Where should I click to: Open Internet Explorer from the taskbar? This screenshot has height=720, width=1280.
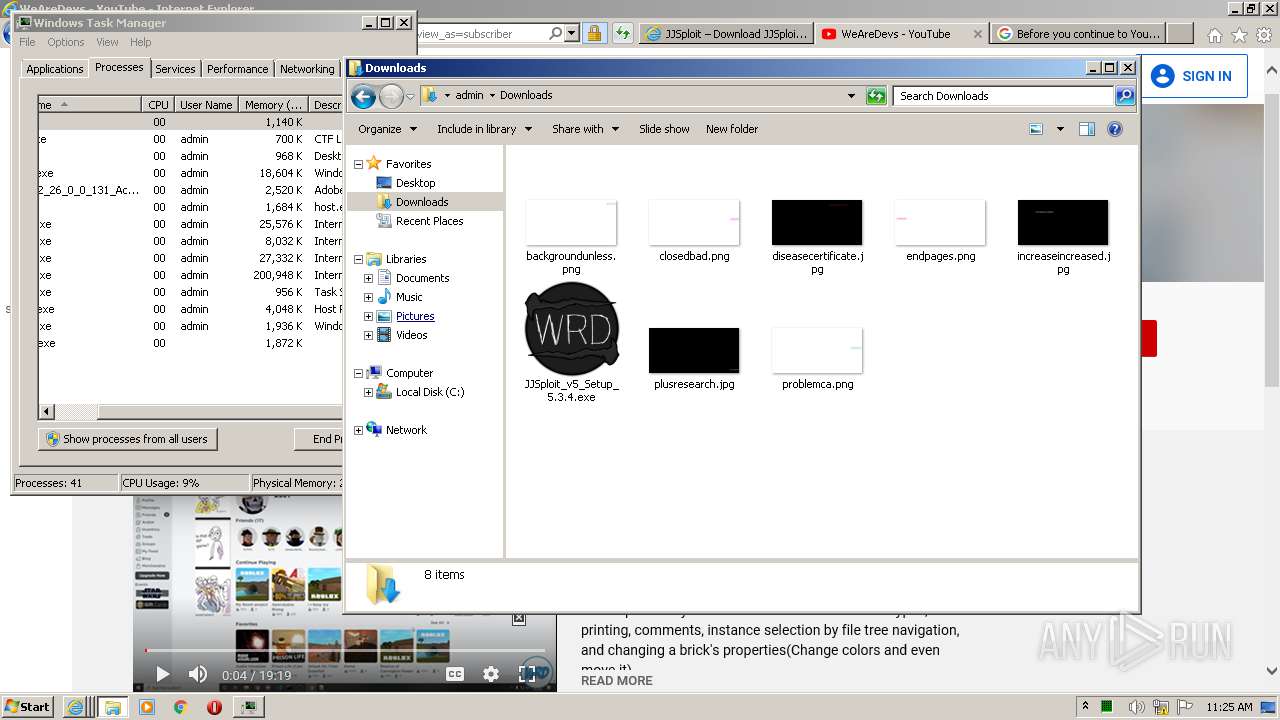pyautogui.click(x=75, y=707)
